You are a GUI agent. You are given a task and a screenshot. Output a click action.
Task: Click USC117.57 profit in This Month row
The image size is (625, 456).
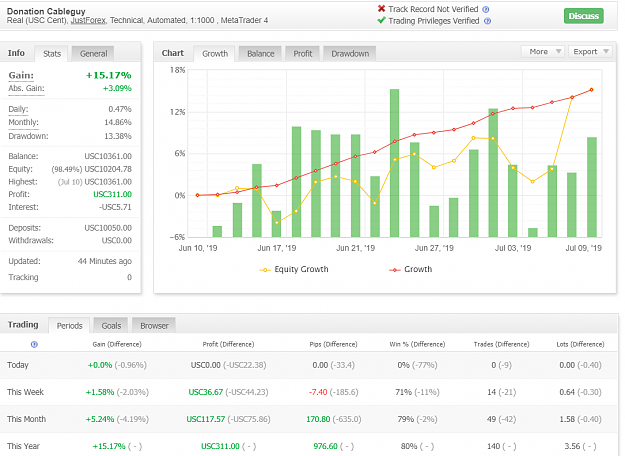click(205, 419)
